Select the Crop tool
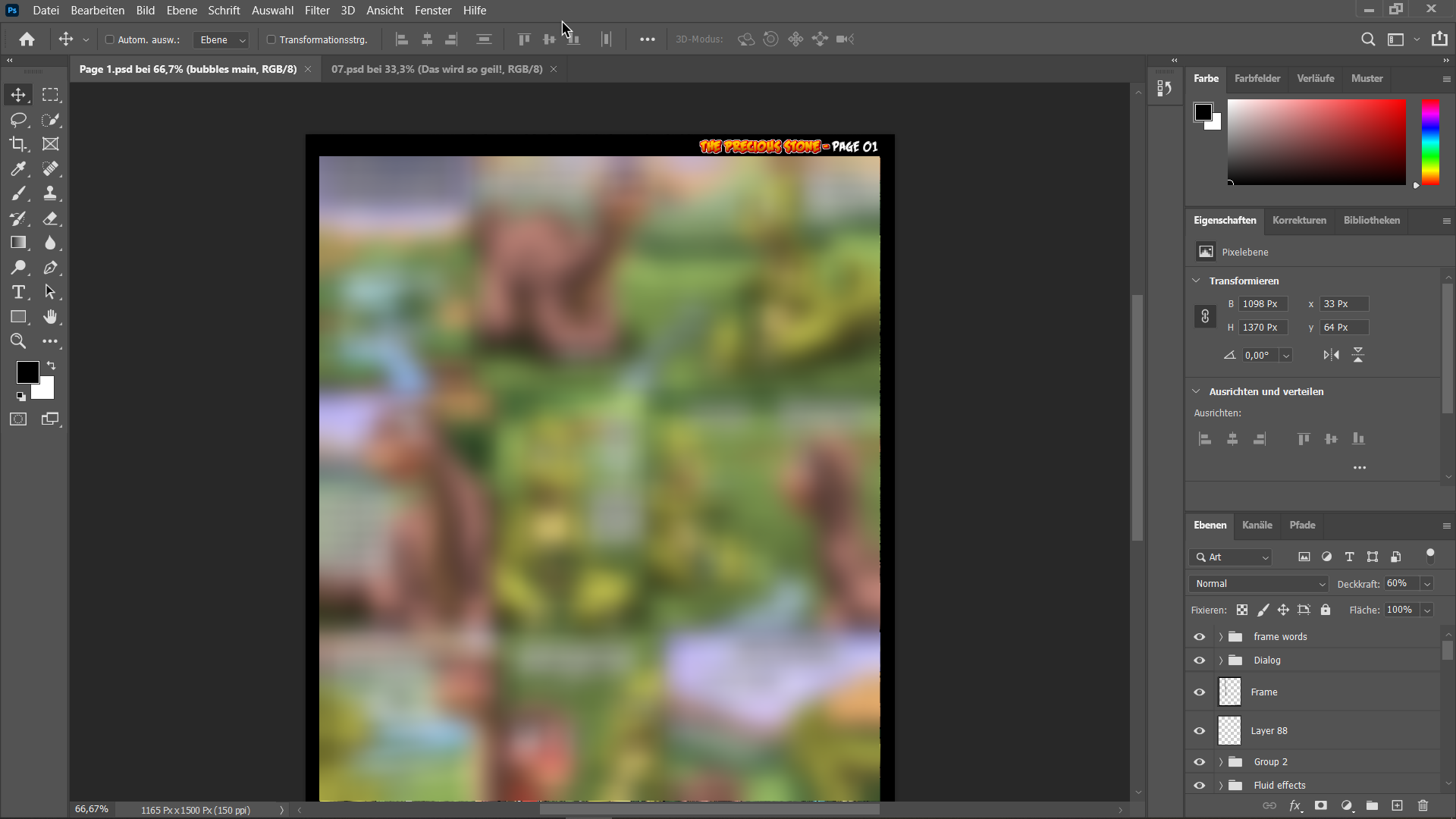The image size is (1456, 819). point(18,144)
